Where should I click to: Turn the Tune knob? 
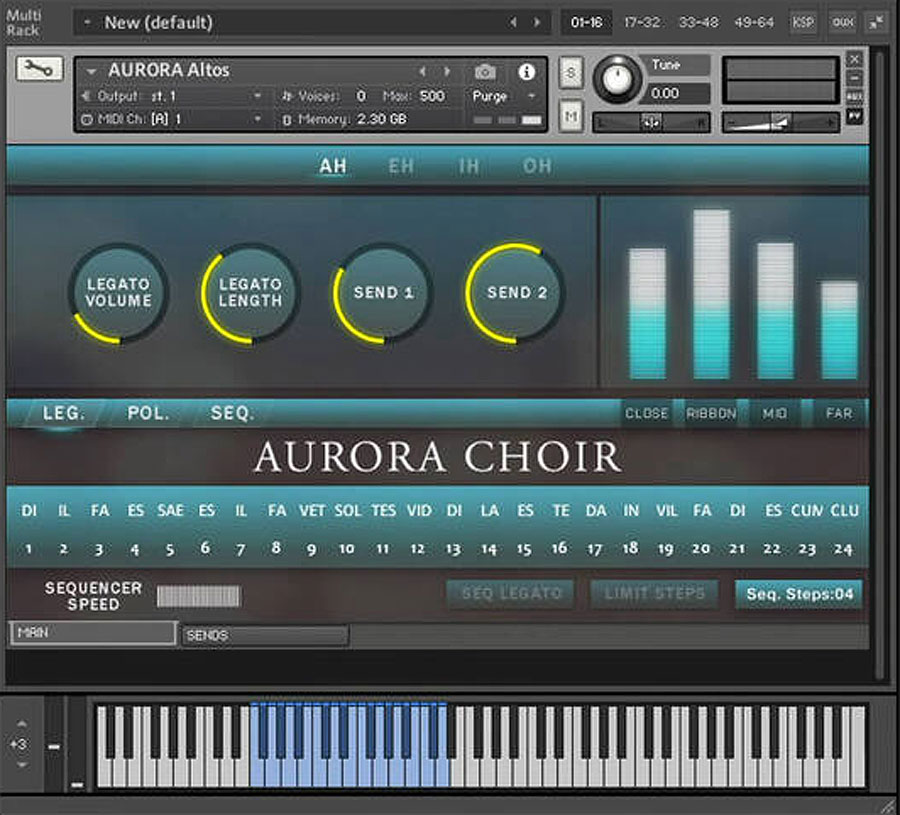coord(617,80)
